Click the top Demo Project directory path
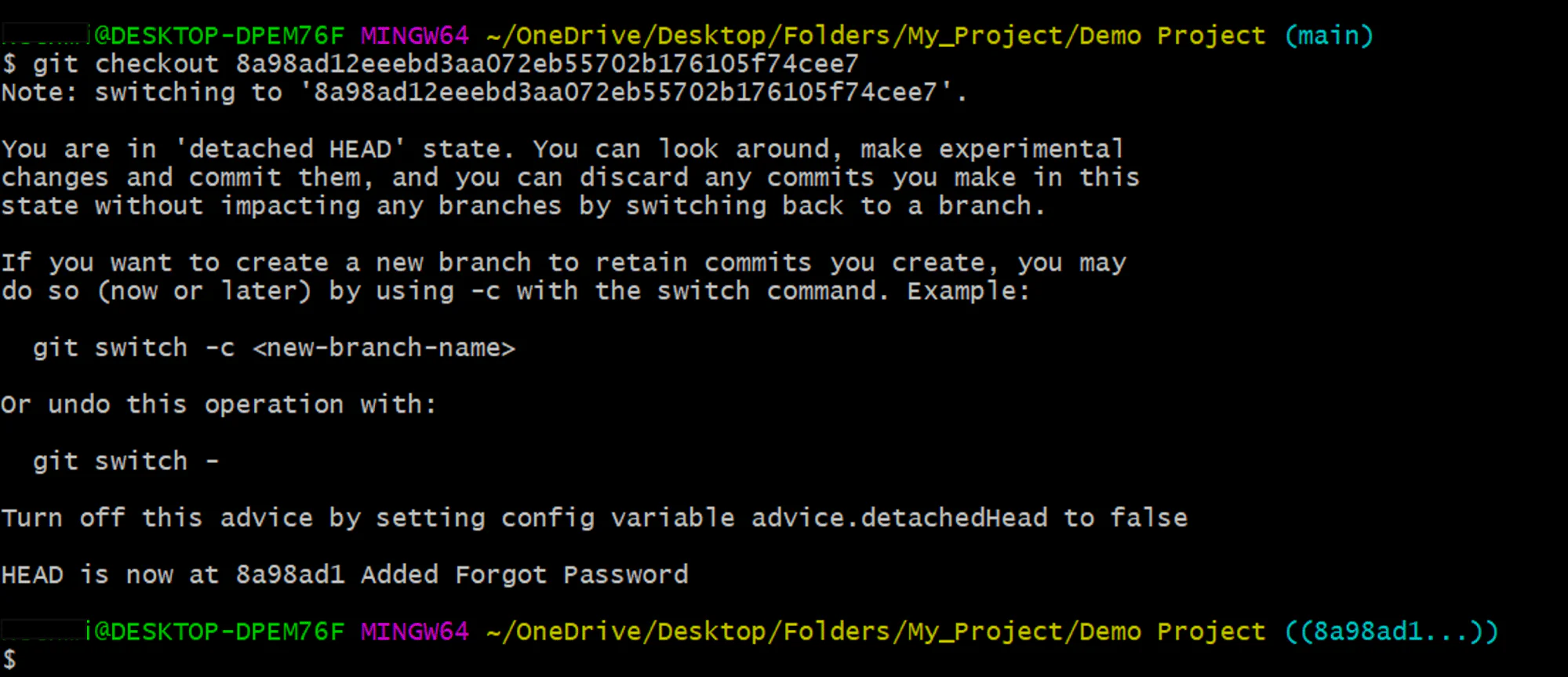1568x677 pixels. point(876,35)
